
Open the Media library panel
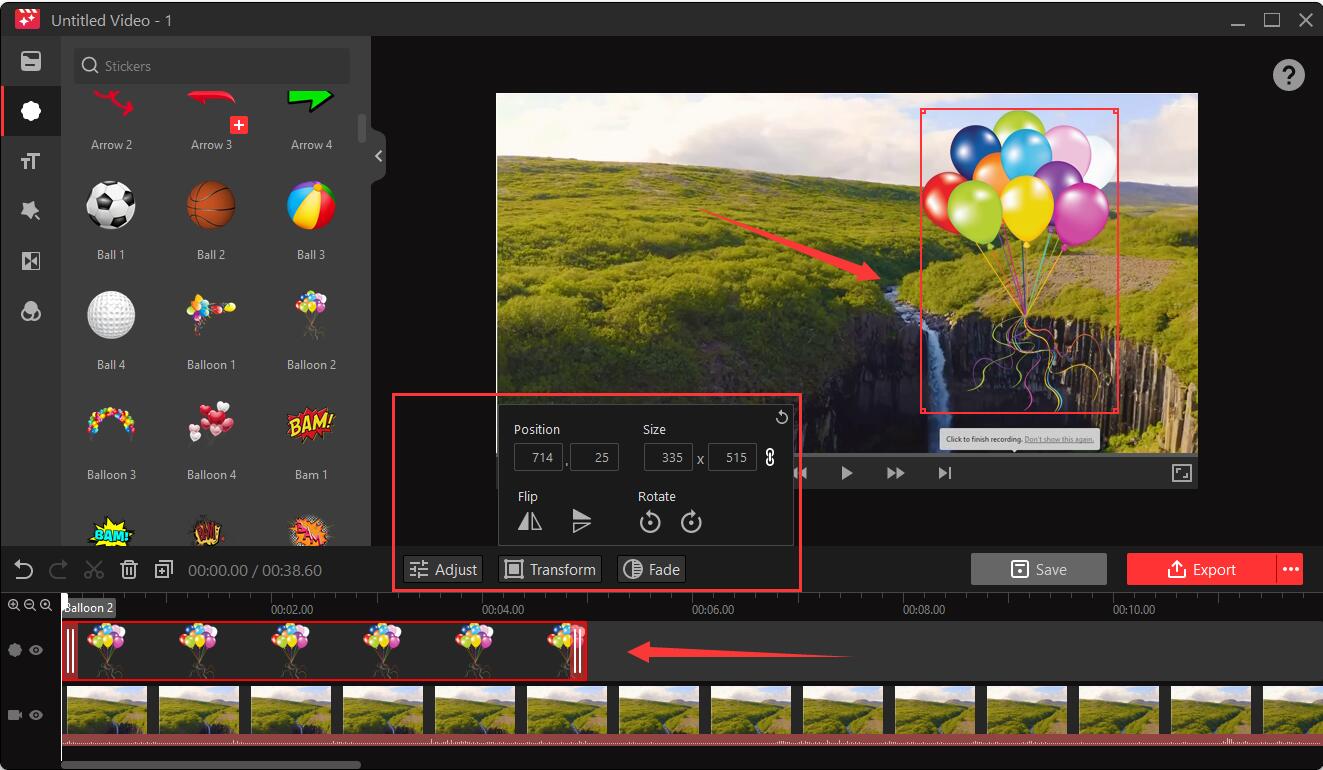[30, 61]
